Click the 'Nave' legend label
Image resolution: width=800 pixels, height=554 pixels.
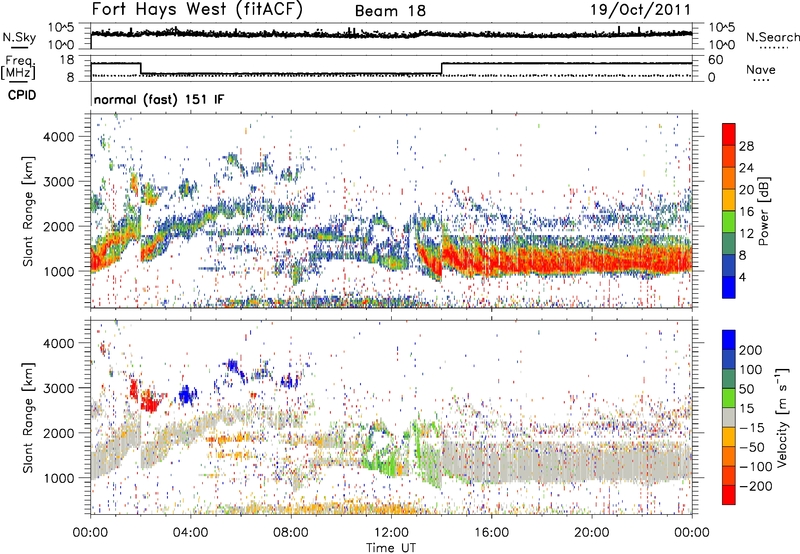761,69
